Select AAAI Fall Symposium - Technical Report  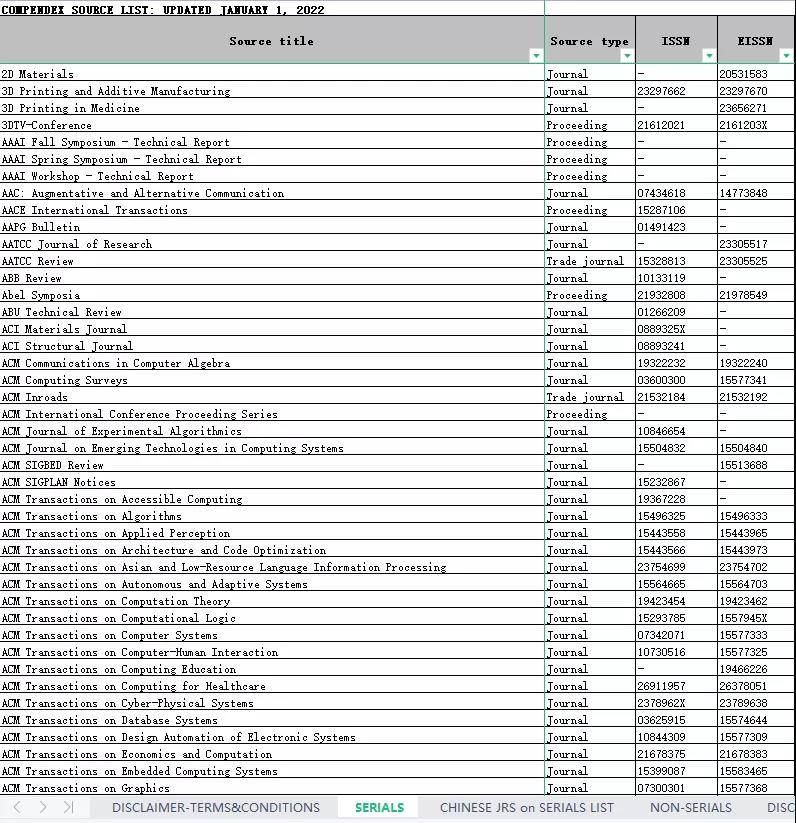click(x=272, y=142)
